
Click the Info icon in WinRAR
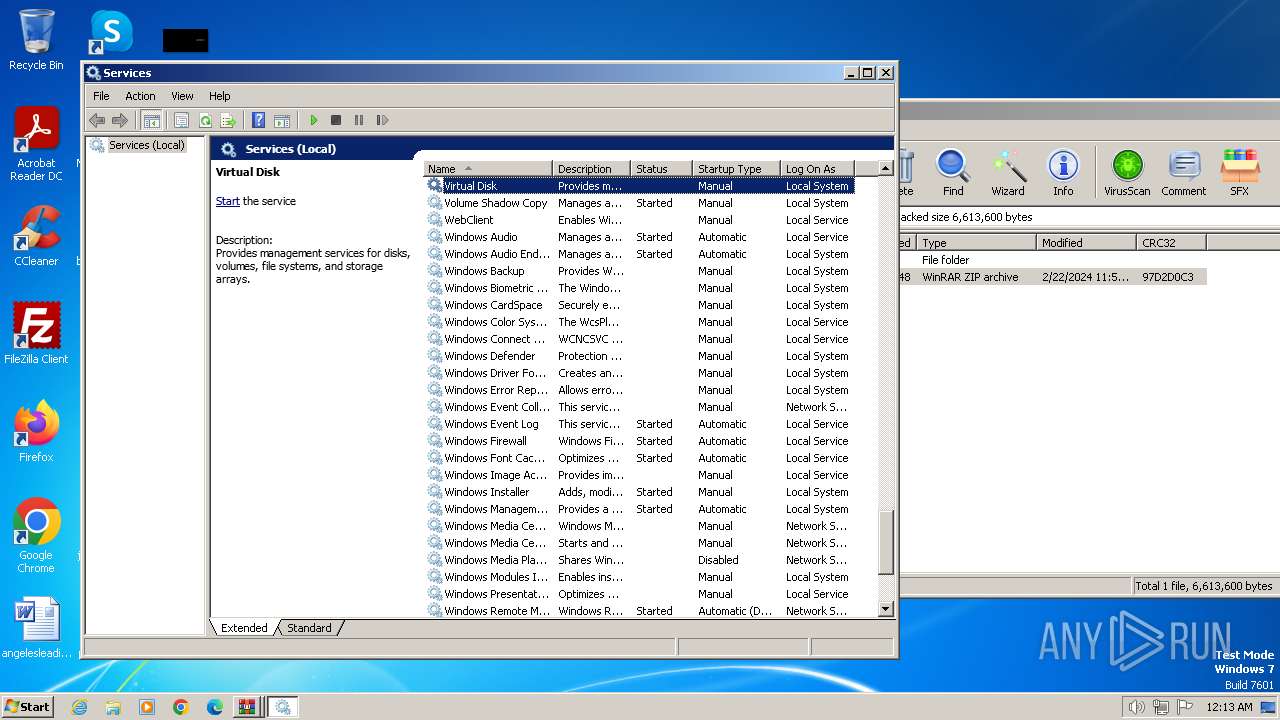pos(1063,172)
